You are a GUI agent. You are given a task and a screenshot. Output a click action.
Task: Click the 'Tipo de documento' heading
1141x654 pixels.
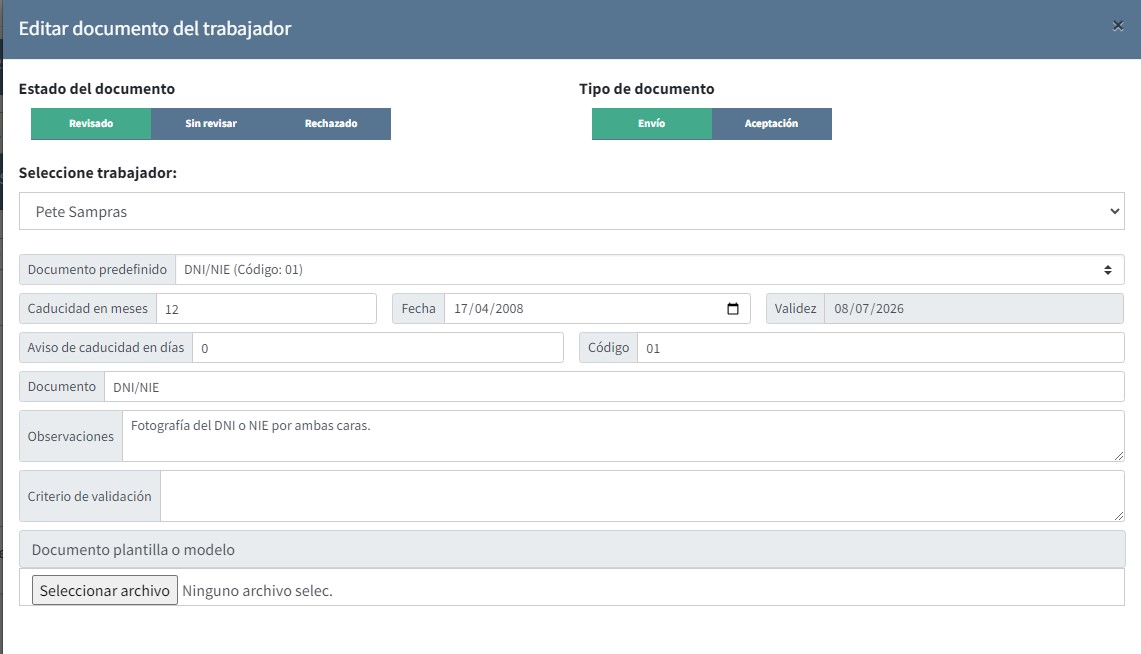pos(647,89)
